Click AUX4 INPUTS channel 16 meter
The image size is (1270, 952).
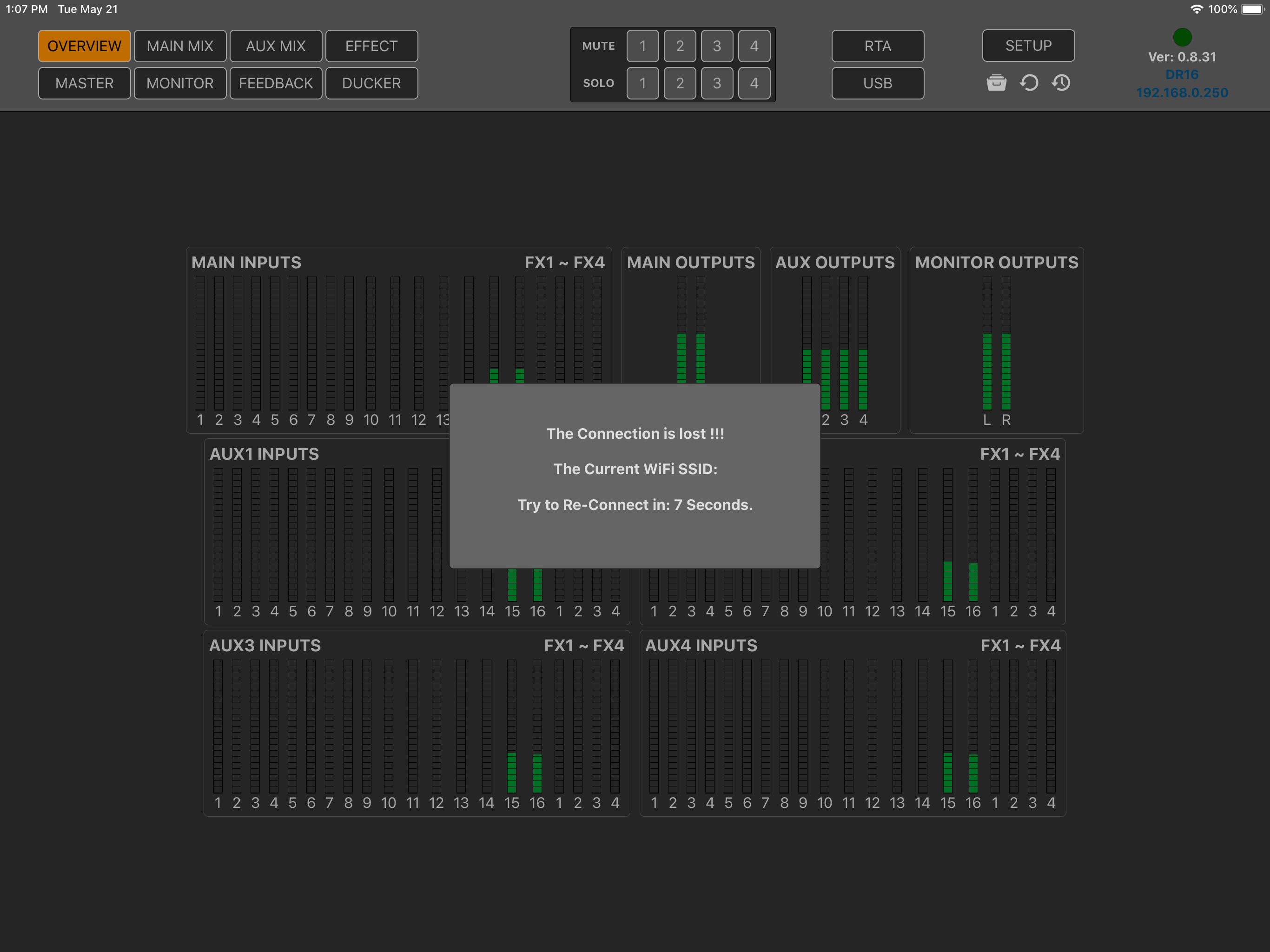(973, 726)
